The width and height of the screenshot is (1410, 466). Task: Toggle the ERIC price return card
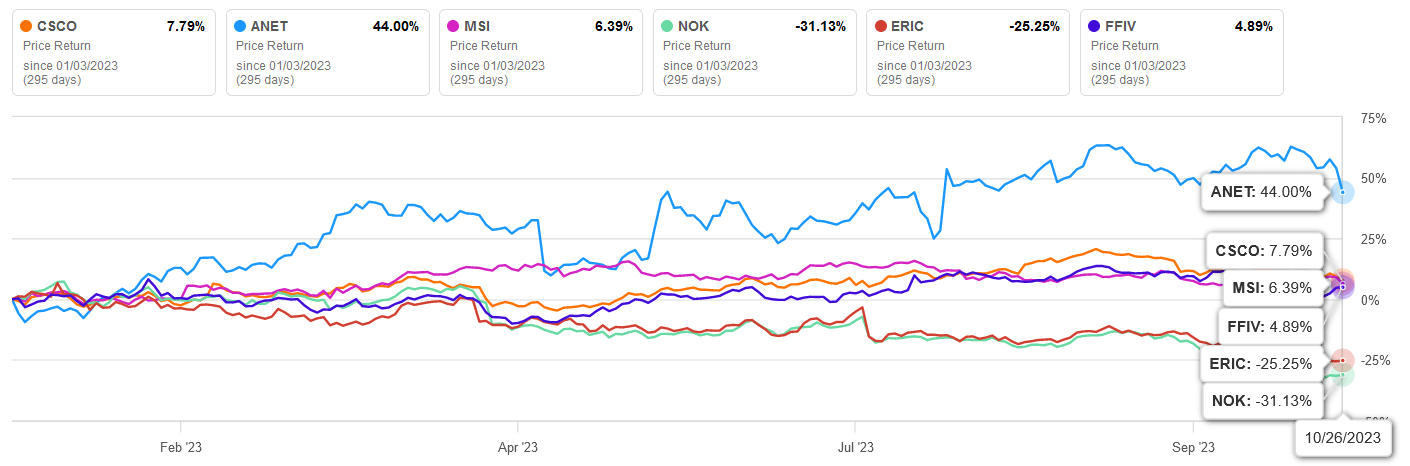click(969, 53)
